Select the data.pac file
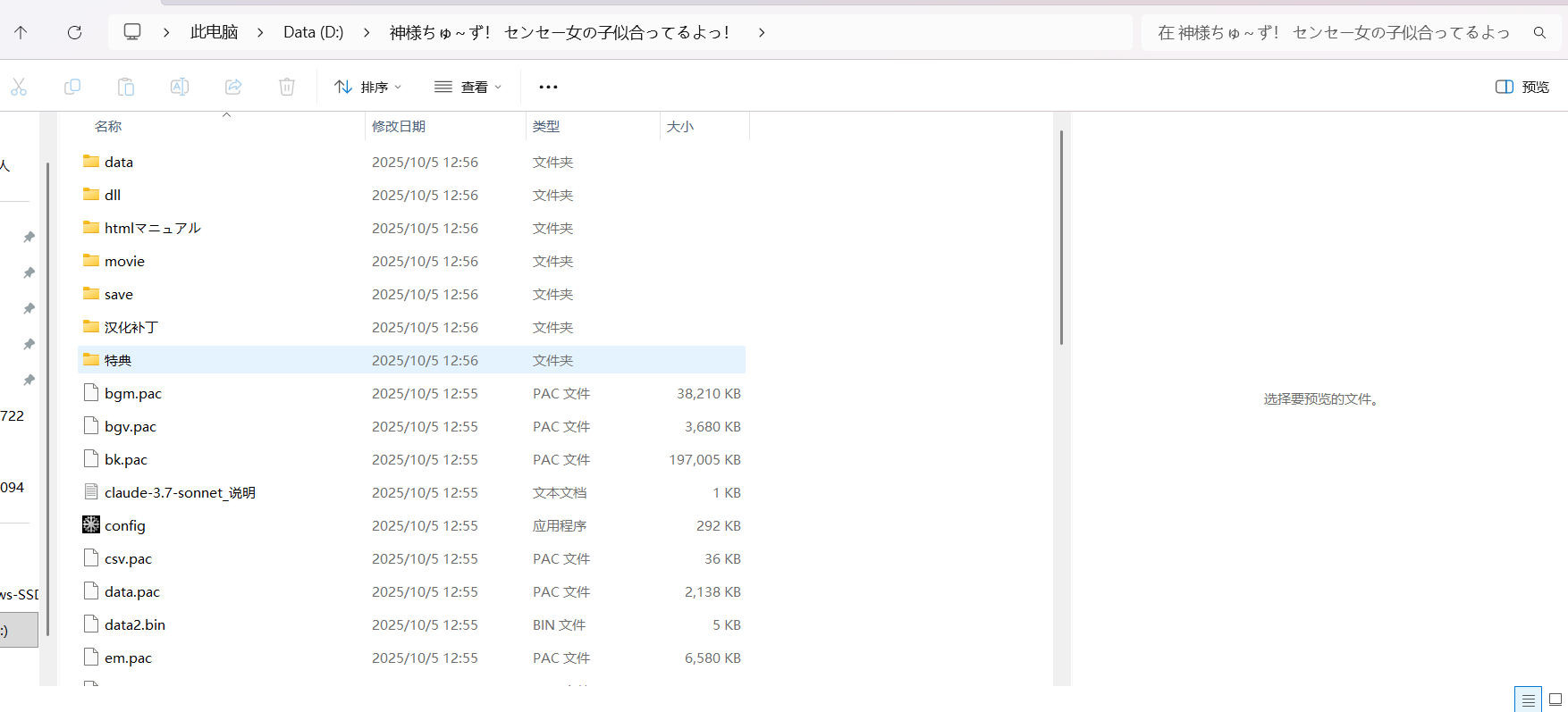 point(411,591)
